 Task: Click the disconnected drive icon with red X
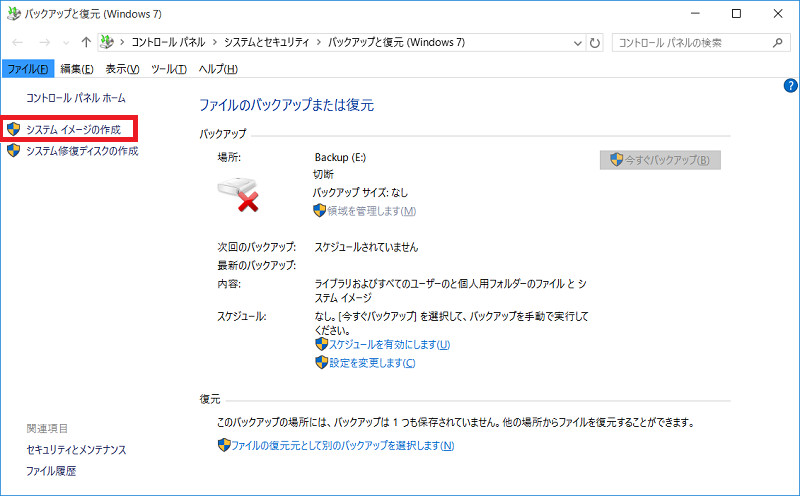(x=238, y=194)
